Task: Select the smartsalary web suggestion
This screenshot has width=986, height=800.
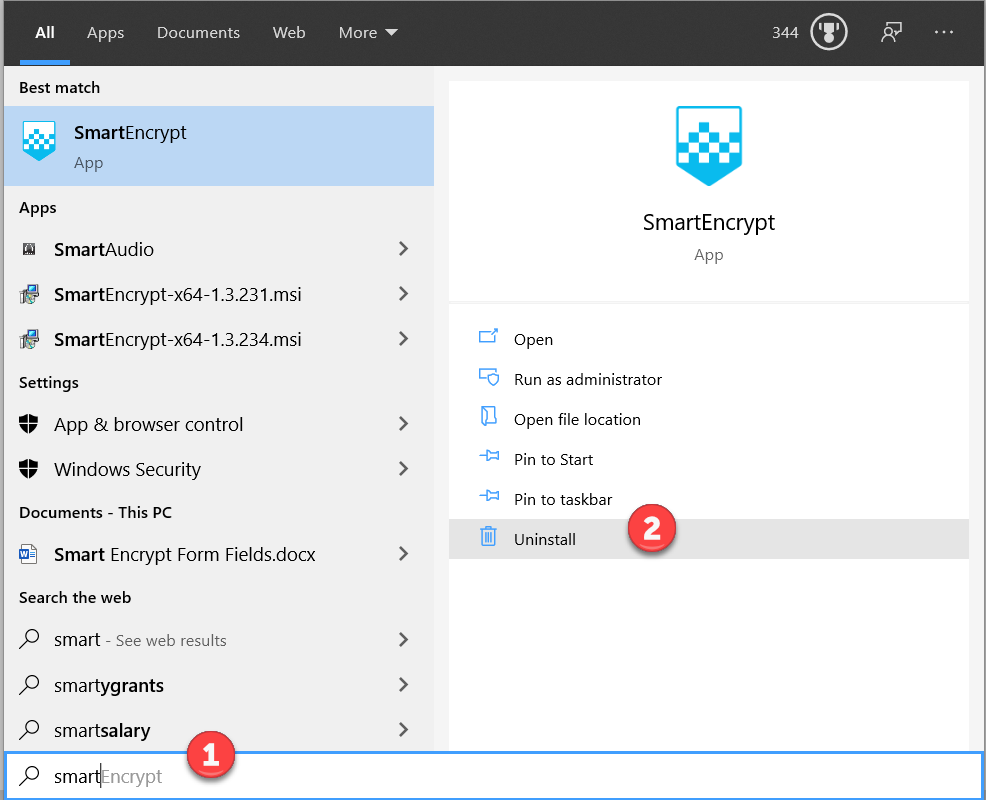Action: (219, 730)
